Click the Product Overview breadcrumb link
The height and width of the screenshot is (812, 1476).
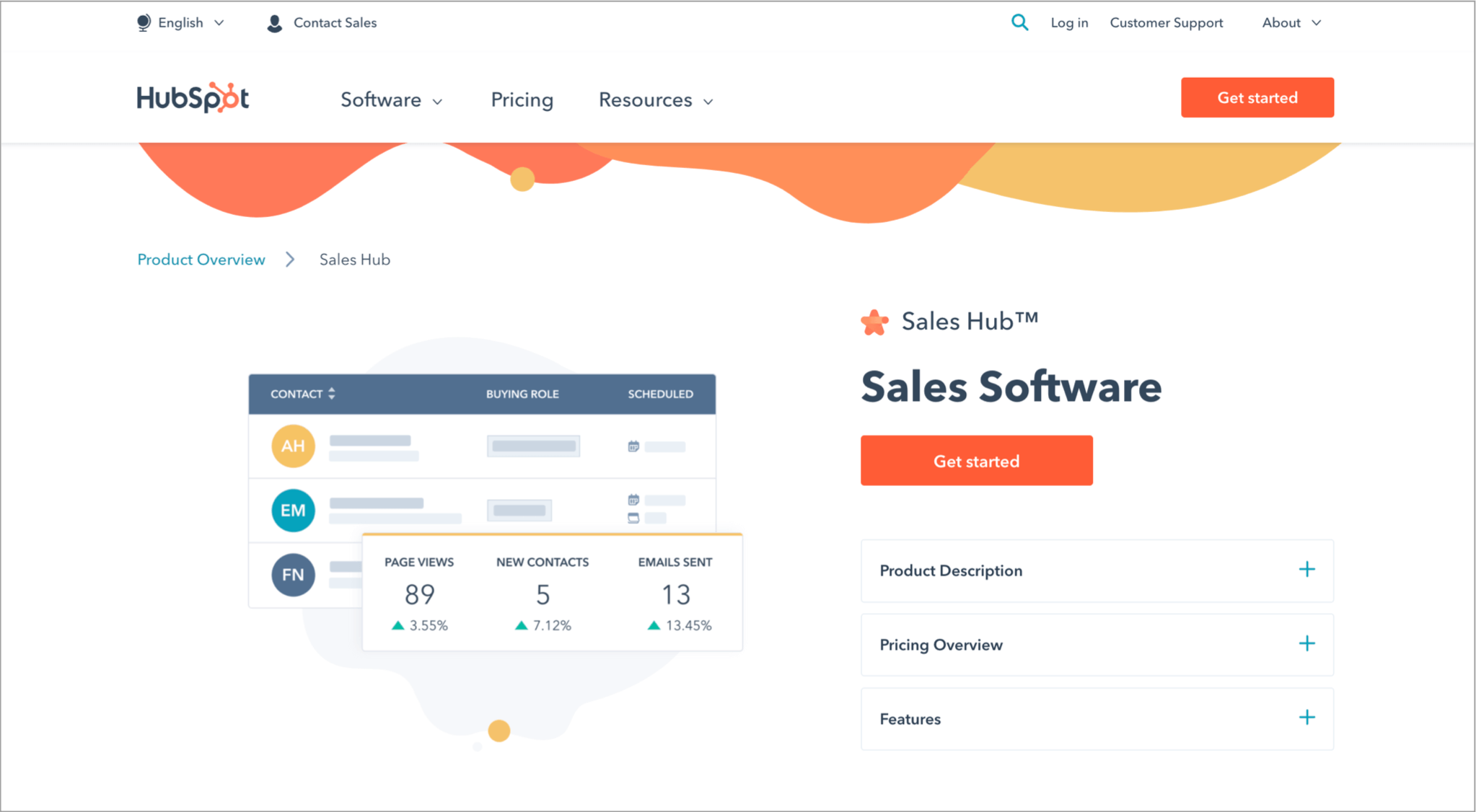201,260
